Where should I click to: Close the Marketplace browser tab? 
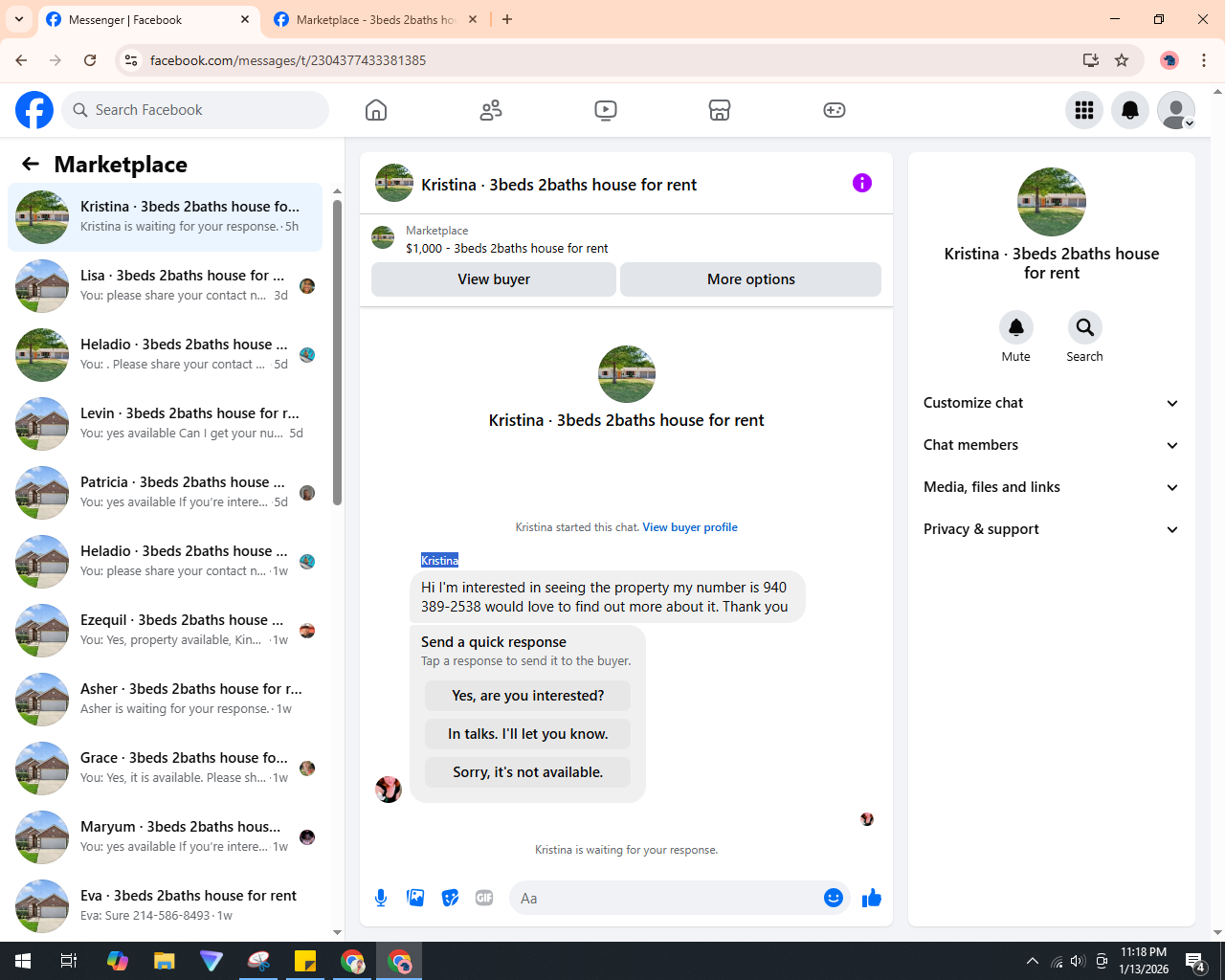[x=473, y=19]
